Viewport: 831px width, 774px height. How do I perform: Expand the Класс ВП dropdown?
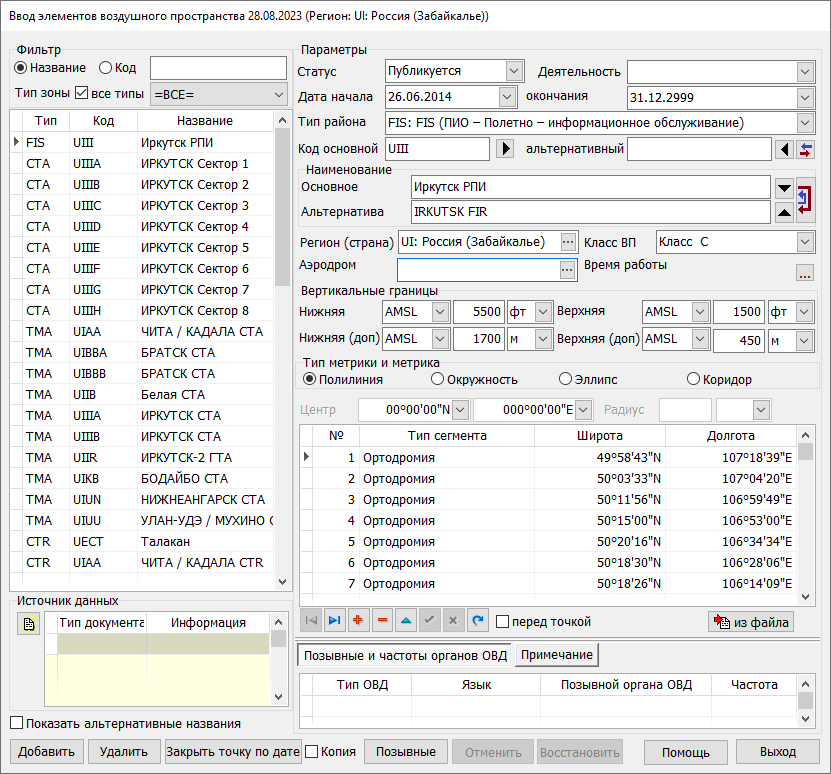[x=806, y=242]
